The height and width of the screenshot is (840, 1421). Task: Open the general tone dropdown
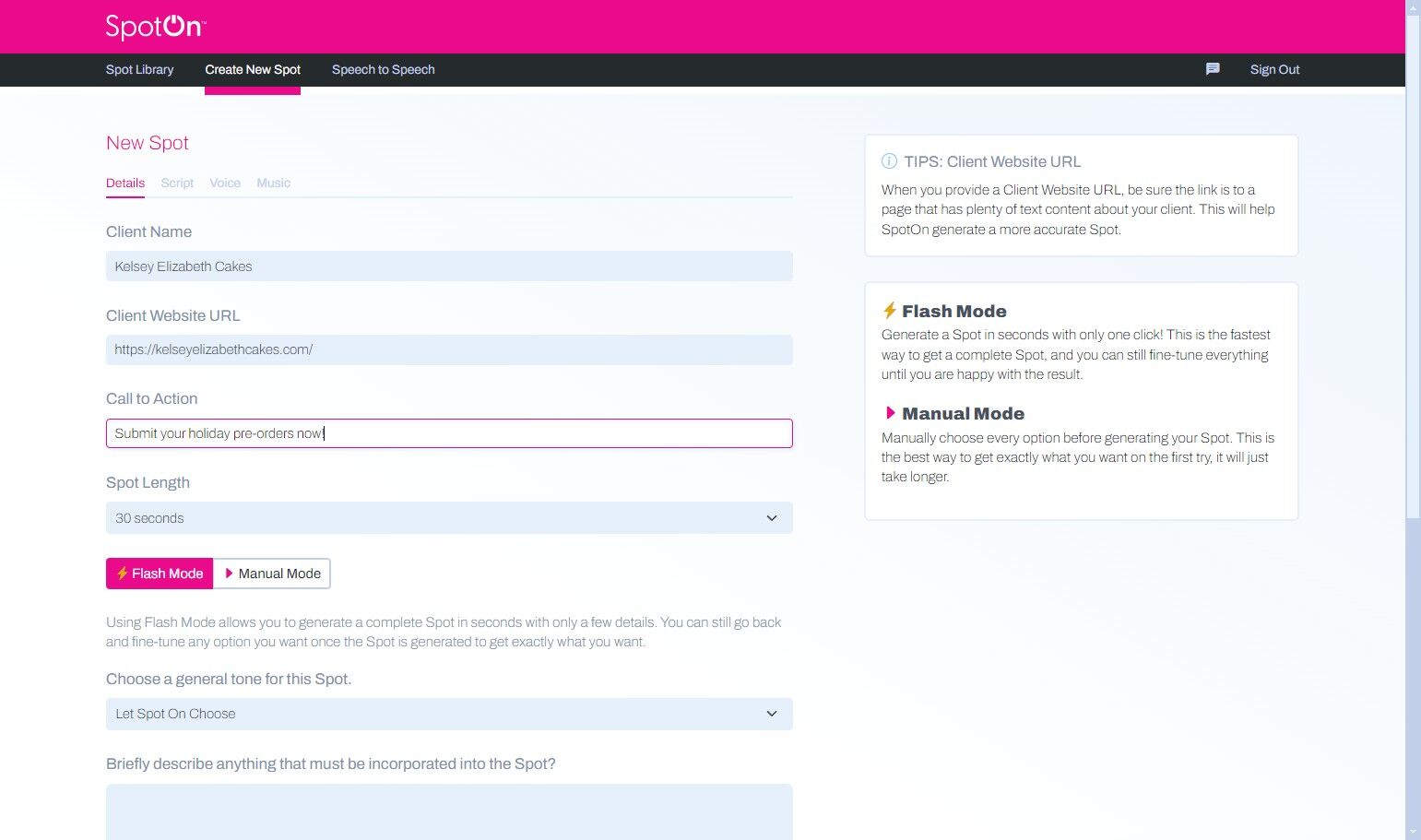(449, 714)
